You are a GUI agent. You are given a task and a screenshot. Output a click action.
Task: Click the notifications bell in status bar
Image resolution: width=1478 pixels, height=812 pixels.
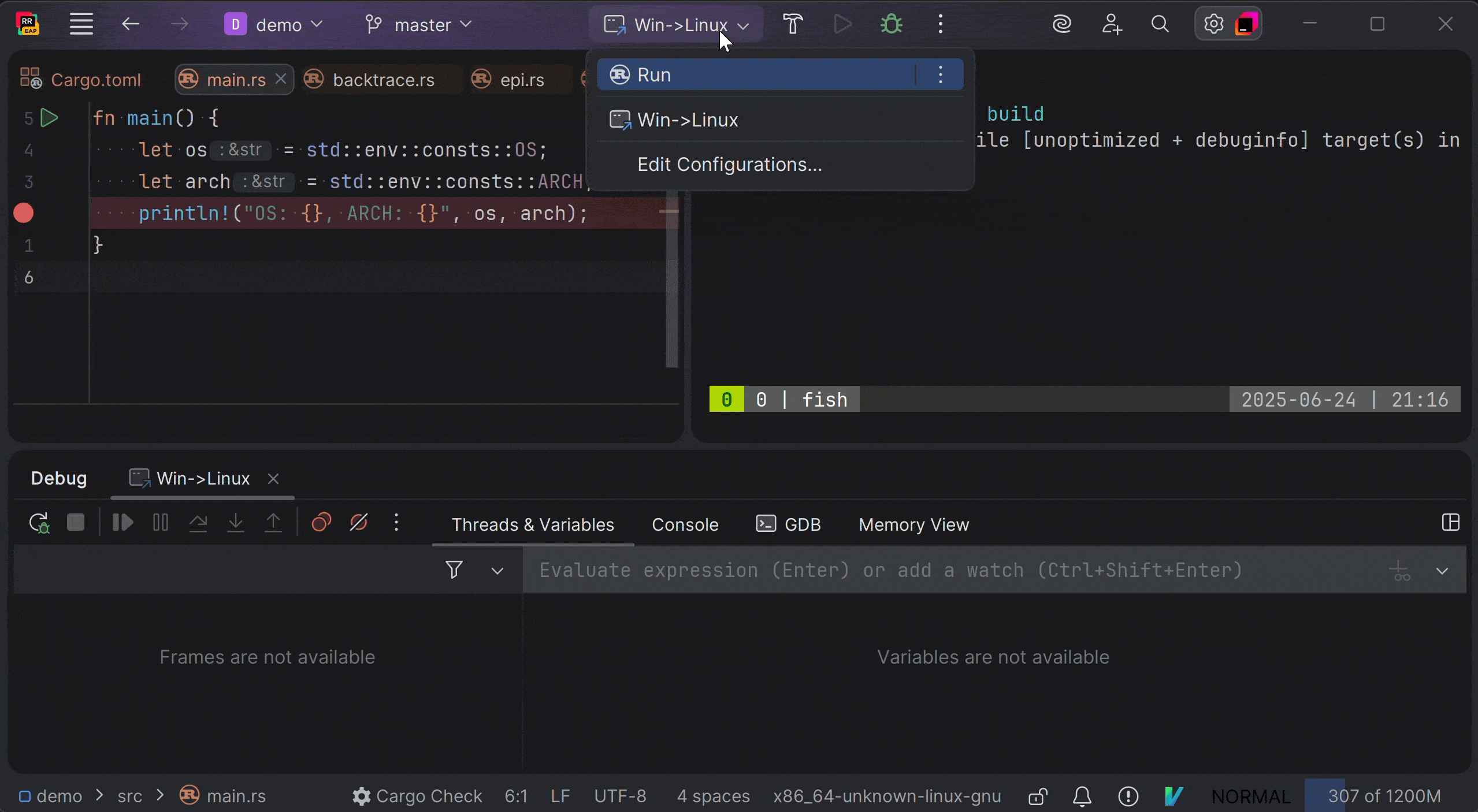1082,796
